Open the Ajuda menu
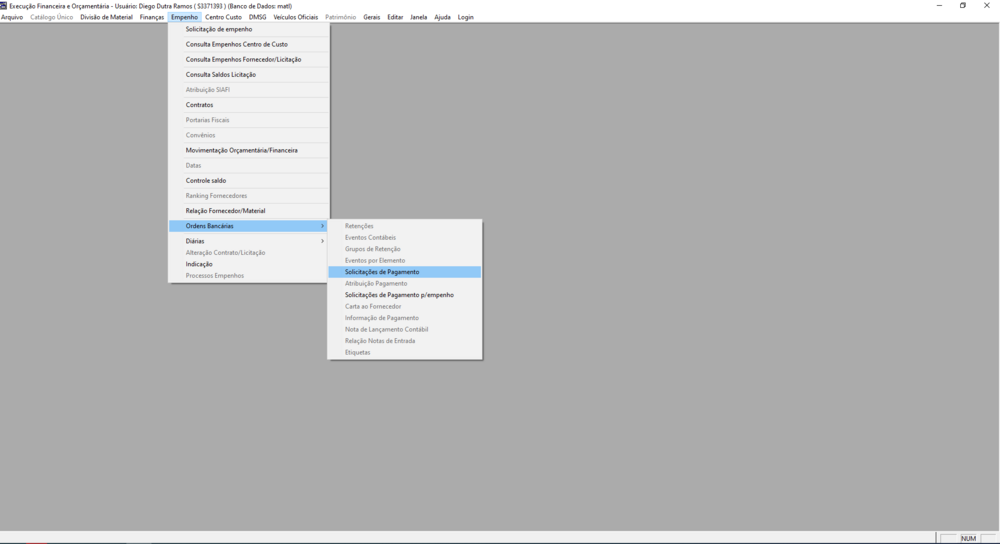The image size is (1000, 544). coord(442,17)
